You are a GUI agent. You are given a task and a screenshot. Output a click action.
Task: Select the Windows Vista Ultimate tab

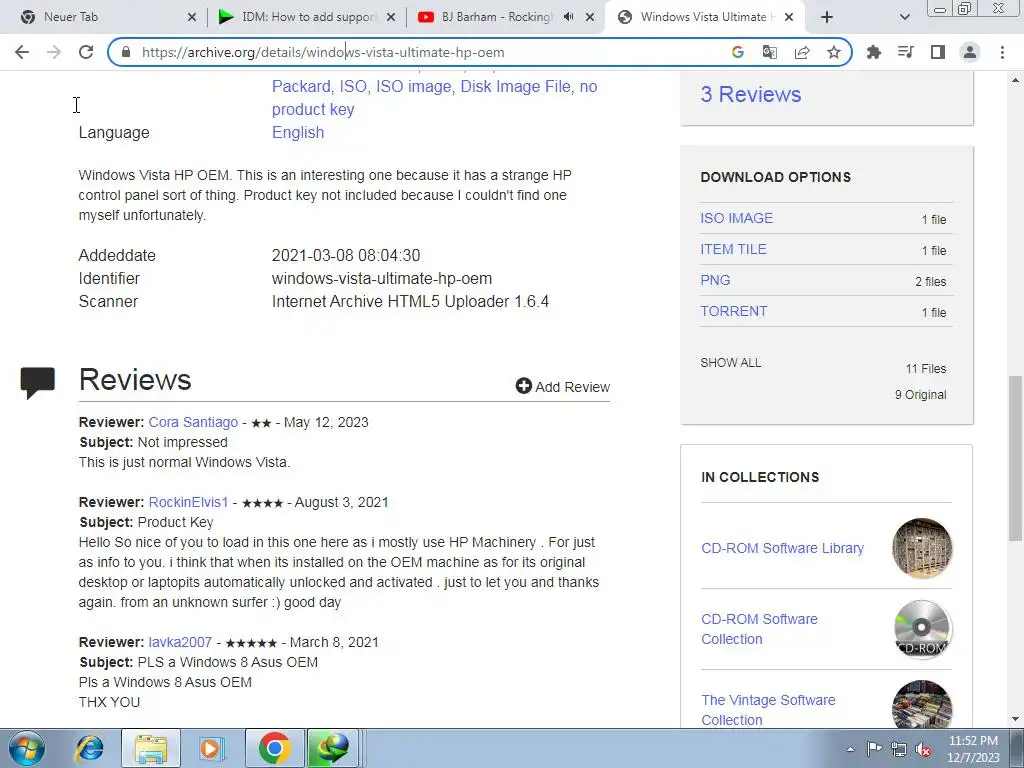[705, 17]
